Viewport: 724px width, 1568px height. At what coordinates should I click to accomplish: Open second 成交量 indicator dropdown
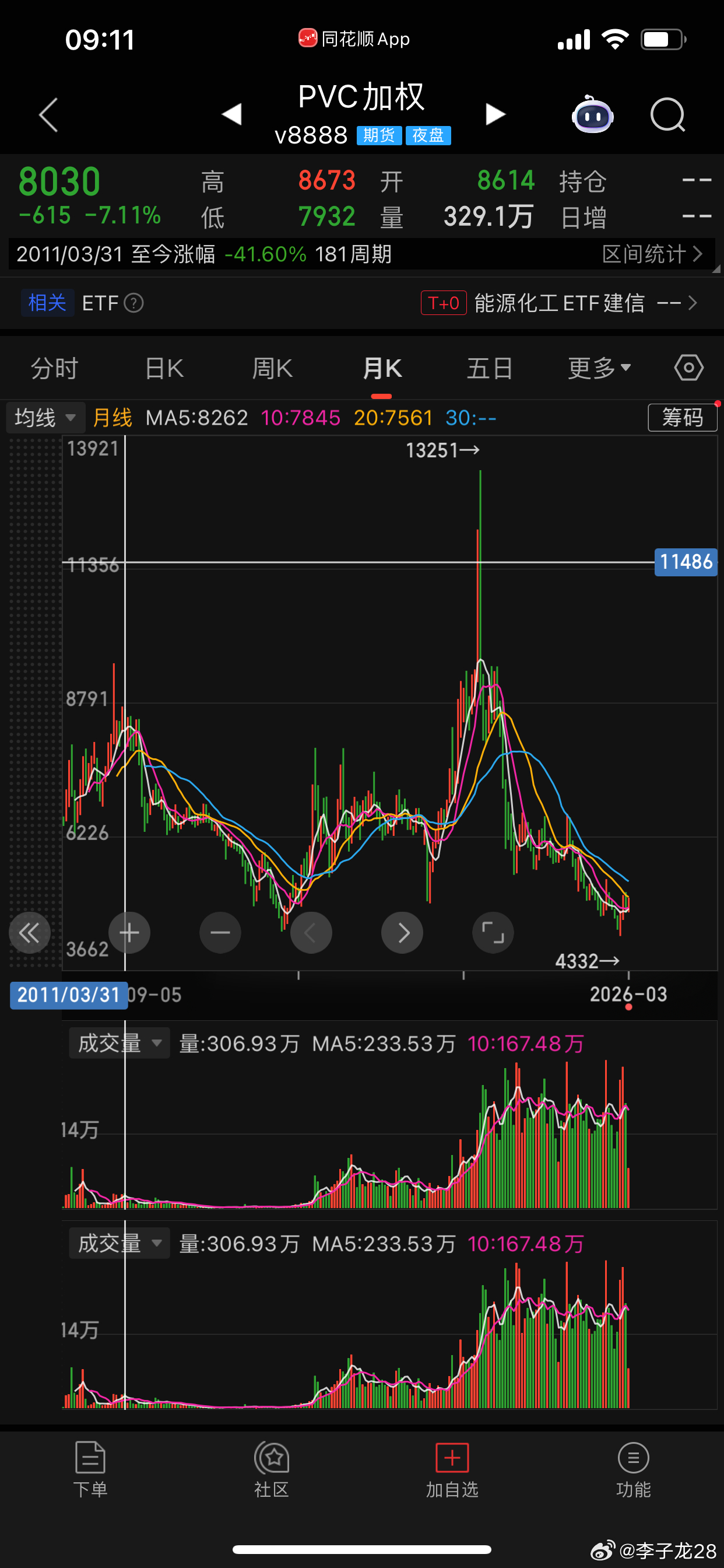tap(120, 1243)
